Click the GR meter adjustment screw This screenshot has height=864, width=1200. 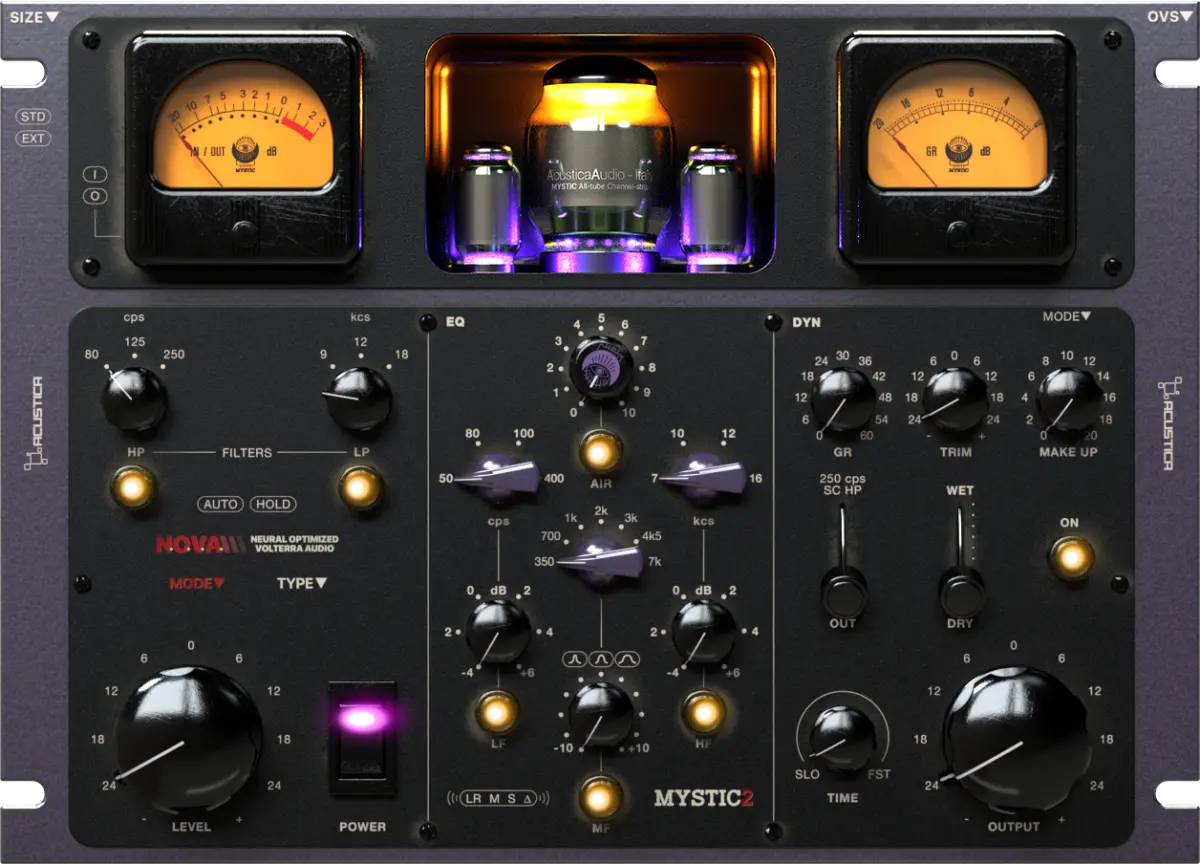coord(958,231)
